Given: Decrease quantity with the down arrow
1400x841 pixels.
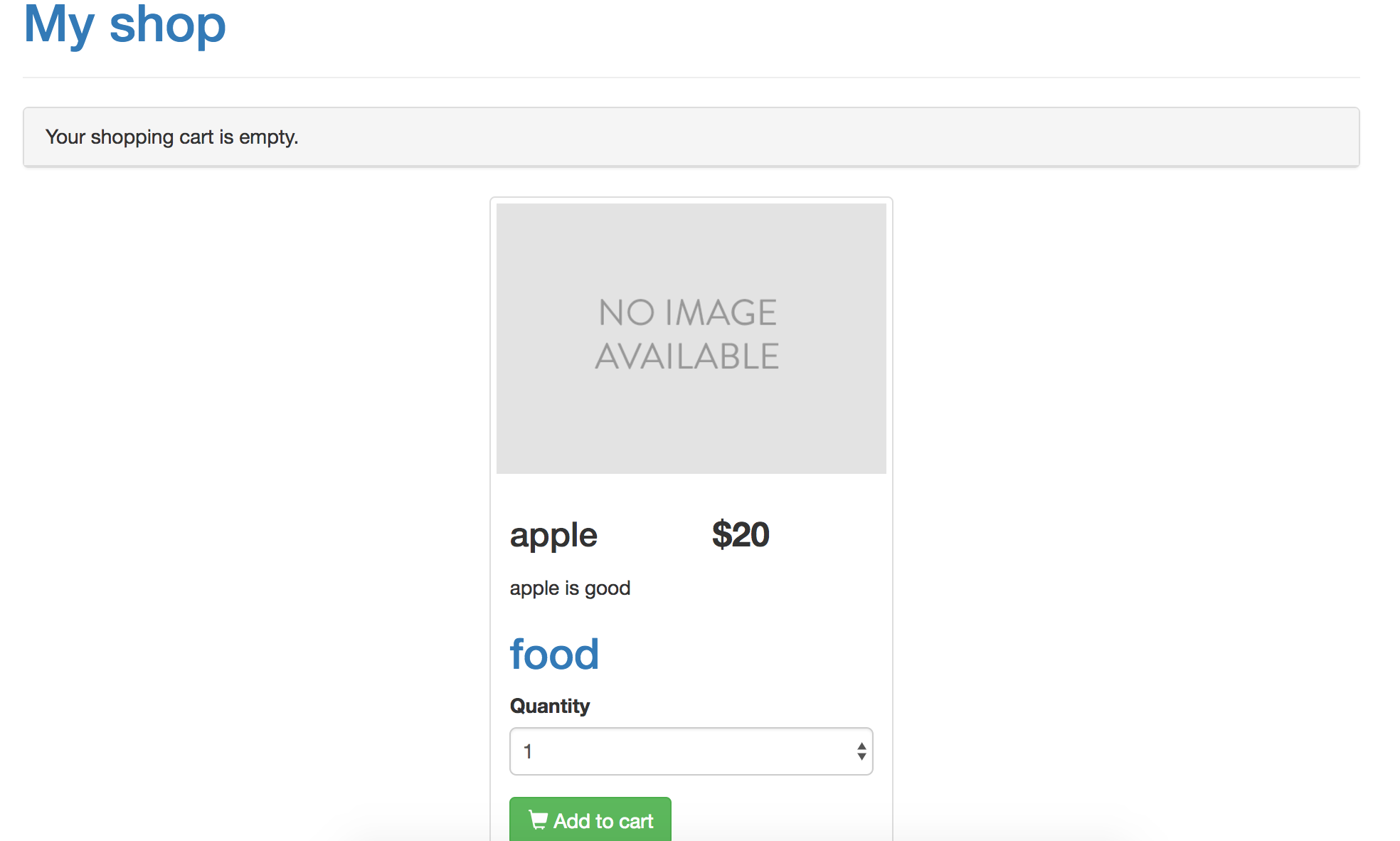Looking at the screenshot, I should [x=861, y=756].
